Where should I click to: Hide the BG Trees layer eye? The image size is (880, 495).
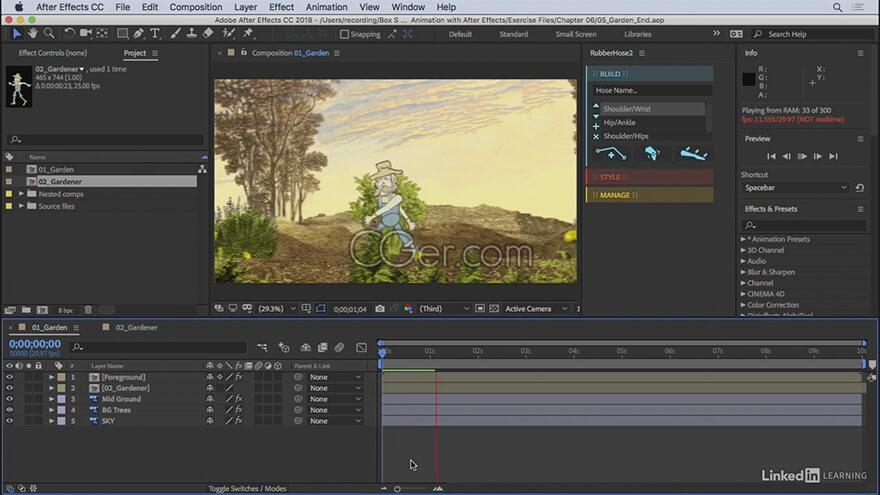tap(10, 410)
